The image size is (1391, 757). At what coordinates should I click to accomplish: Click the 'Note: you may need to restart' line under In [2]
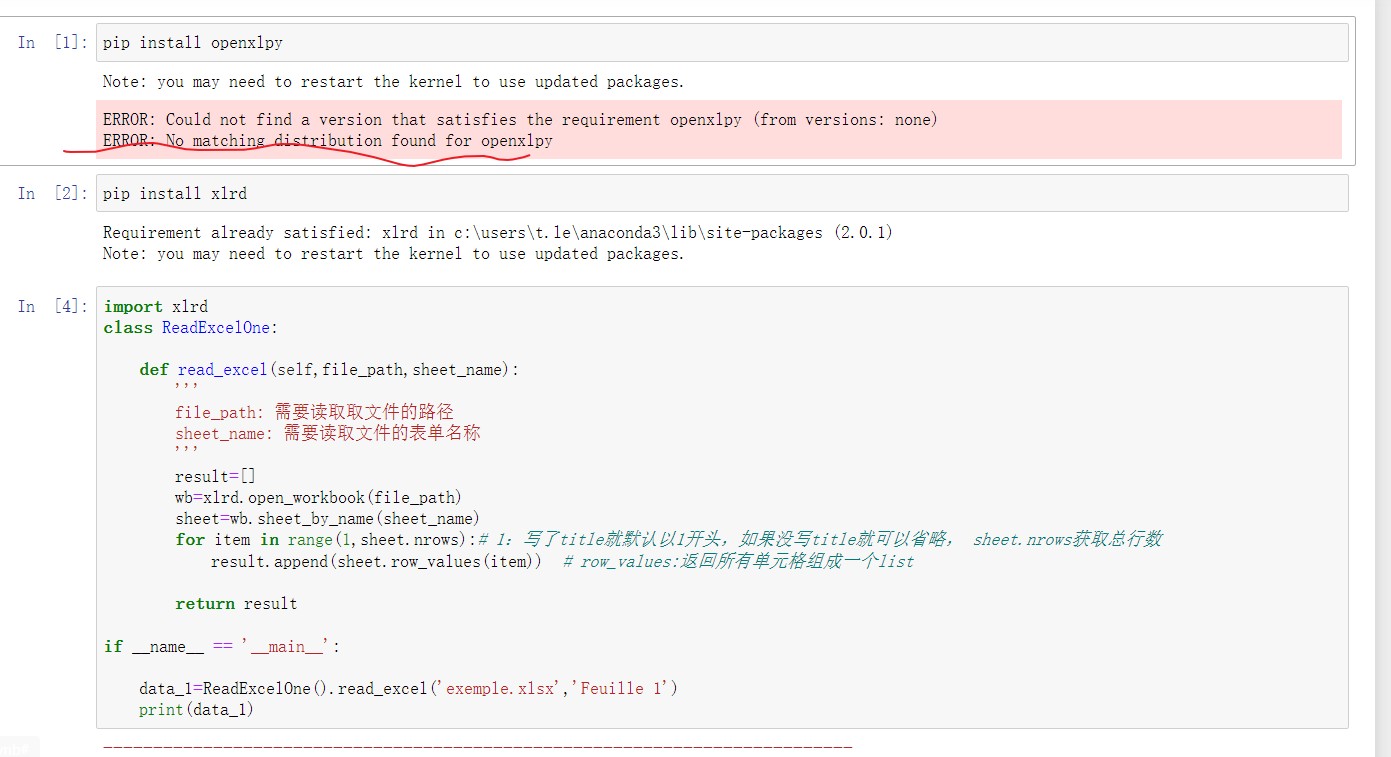point(394,254)
